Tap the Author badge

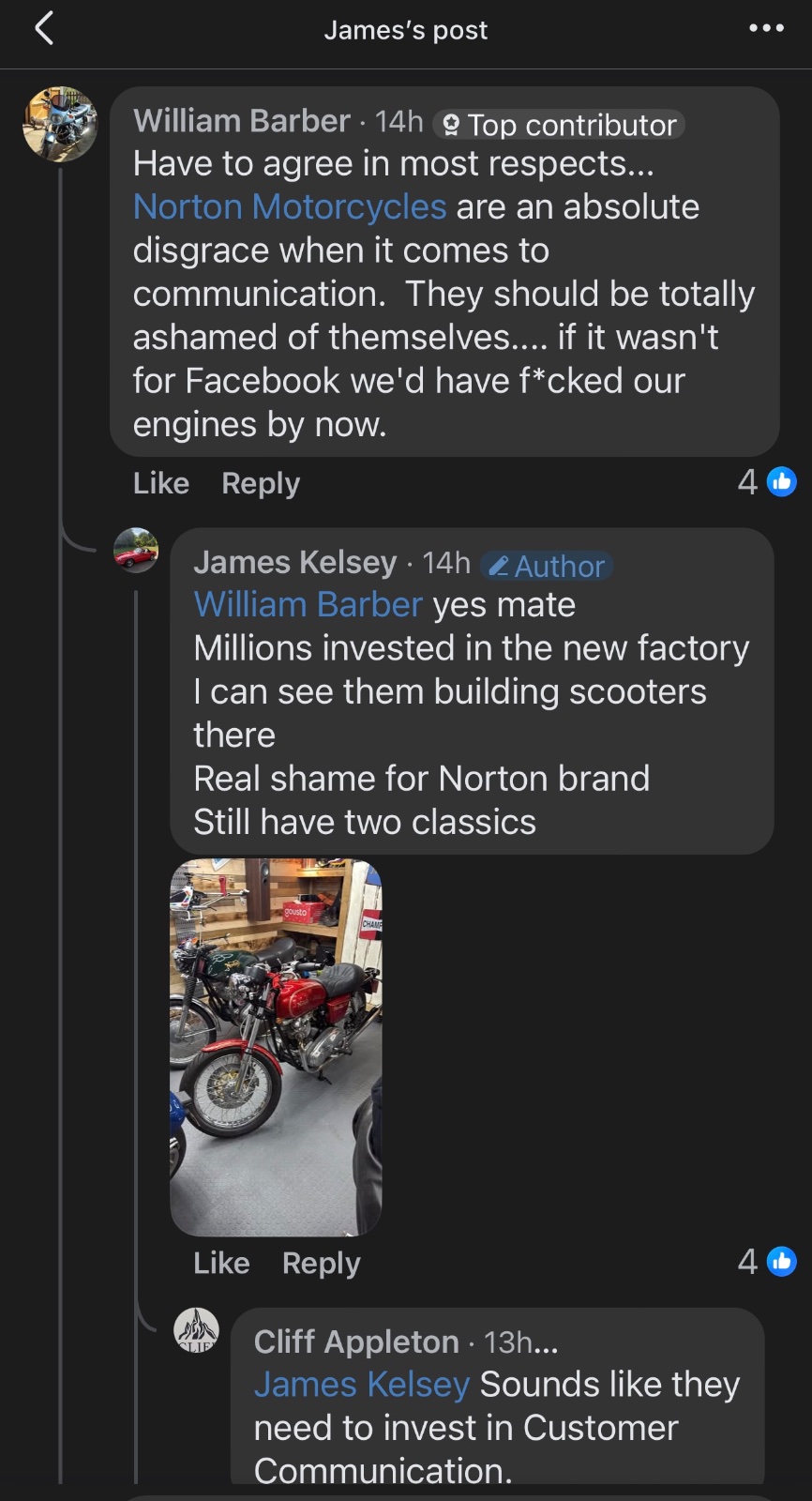pos(548,566)
